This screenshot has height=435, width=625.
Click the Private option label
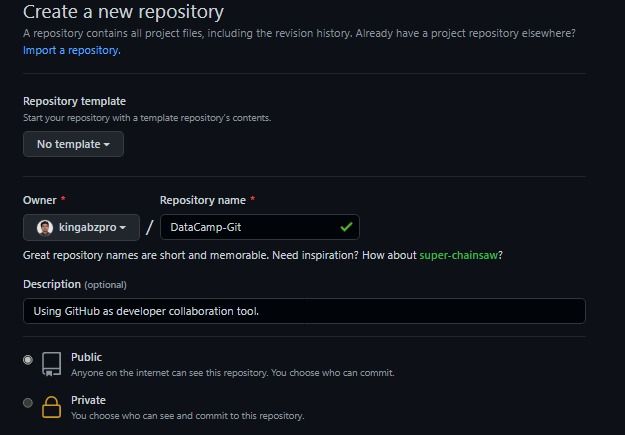[x=88, y=400]
